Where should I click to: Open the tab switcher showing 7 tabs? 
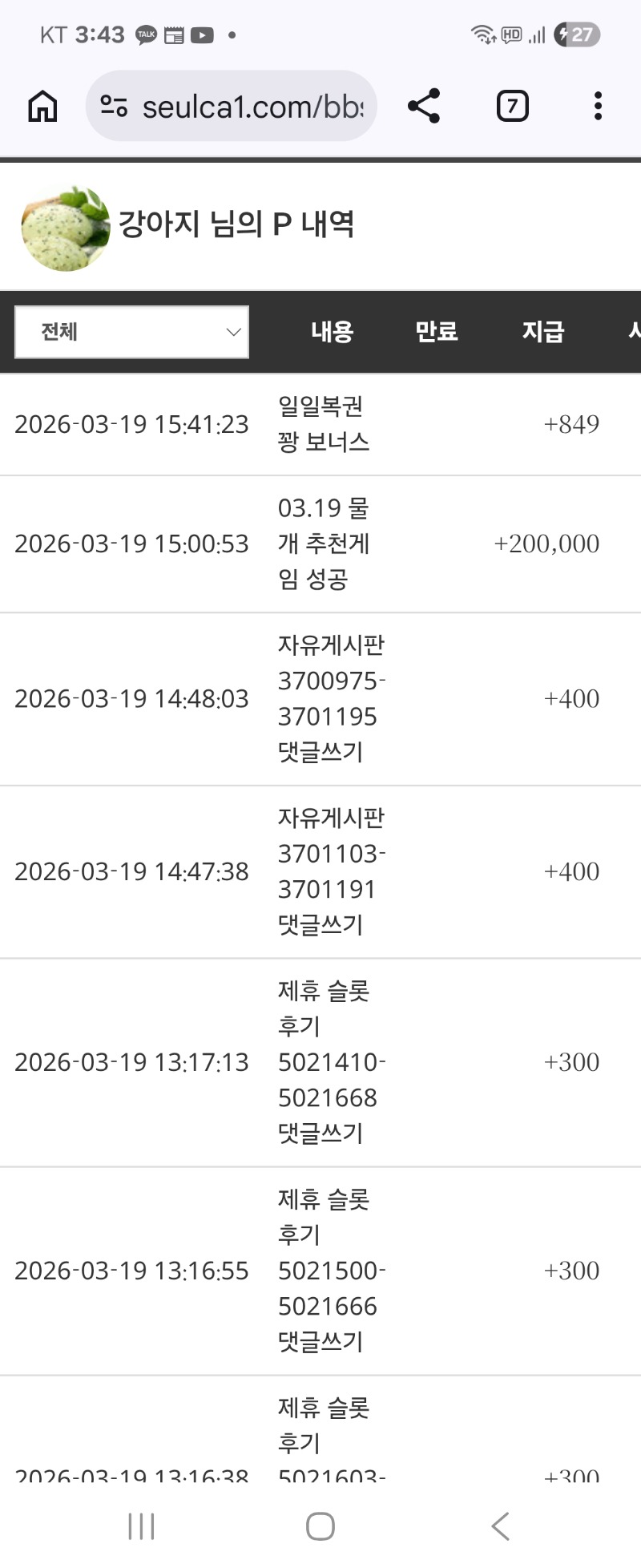tap(512, 106)
